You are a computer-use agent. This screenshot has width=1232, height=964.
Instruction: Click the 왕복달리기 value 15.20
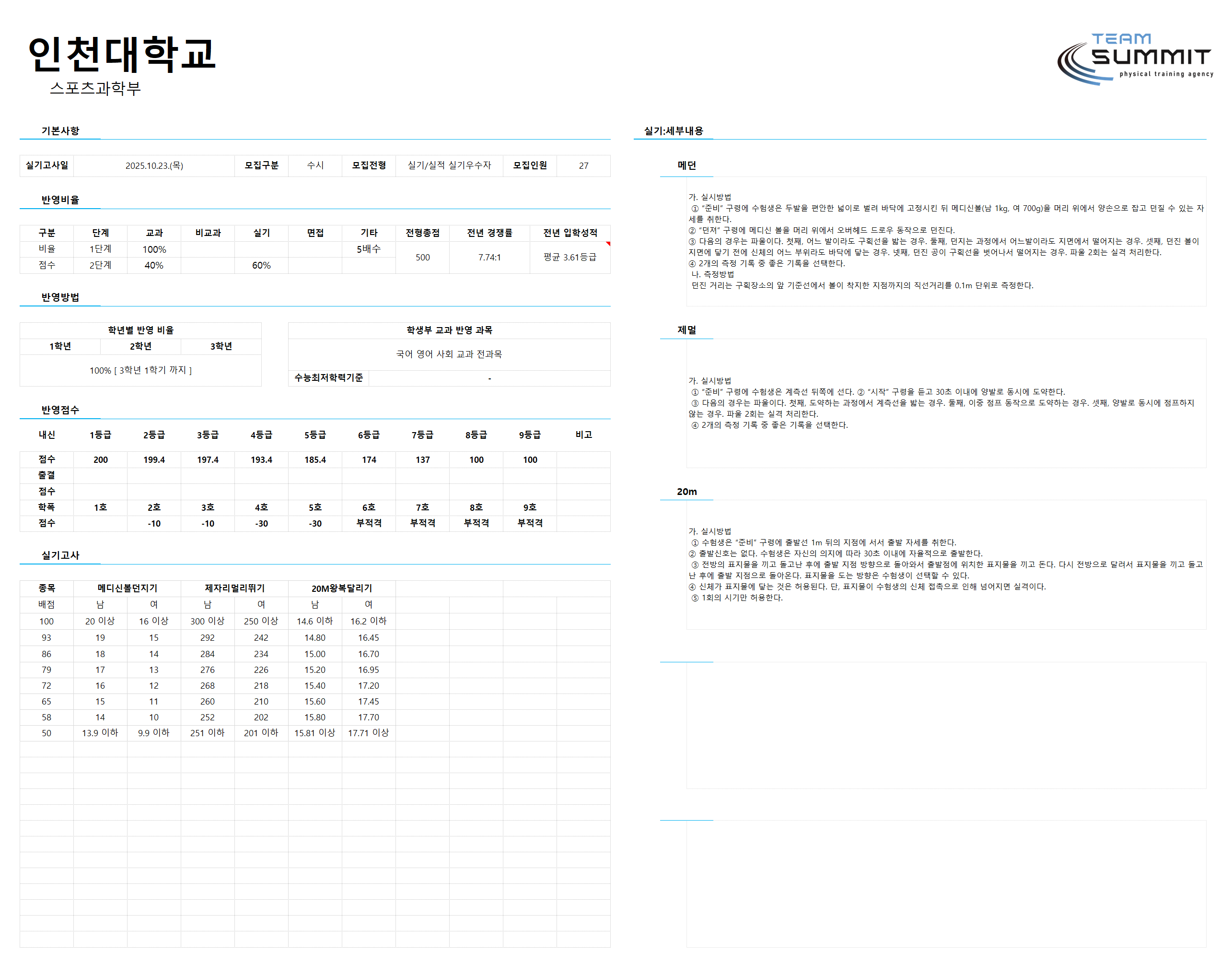pyautogui.click(x=315, y=670)
